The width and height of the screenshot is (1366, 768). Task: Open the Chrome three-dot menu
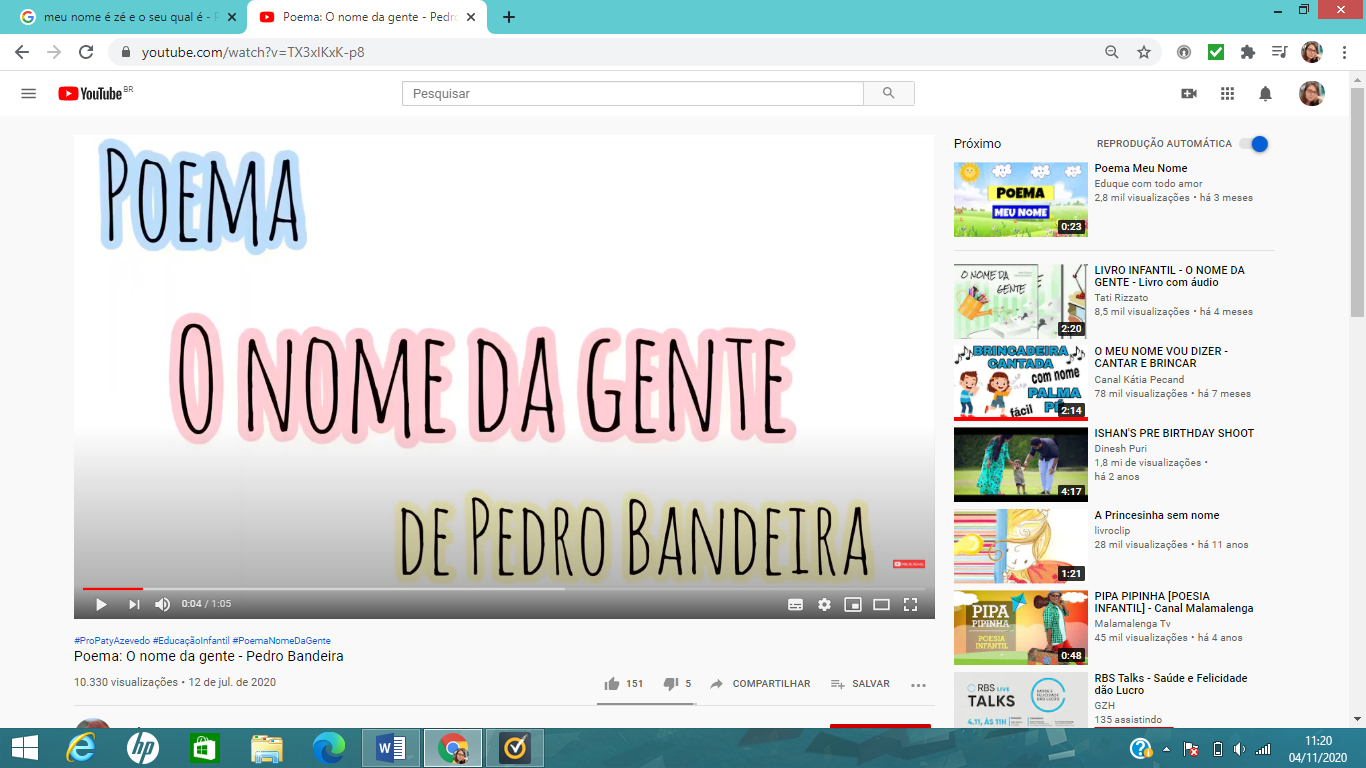1343,52
